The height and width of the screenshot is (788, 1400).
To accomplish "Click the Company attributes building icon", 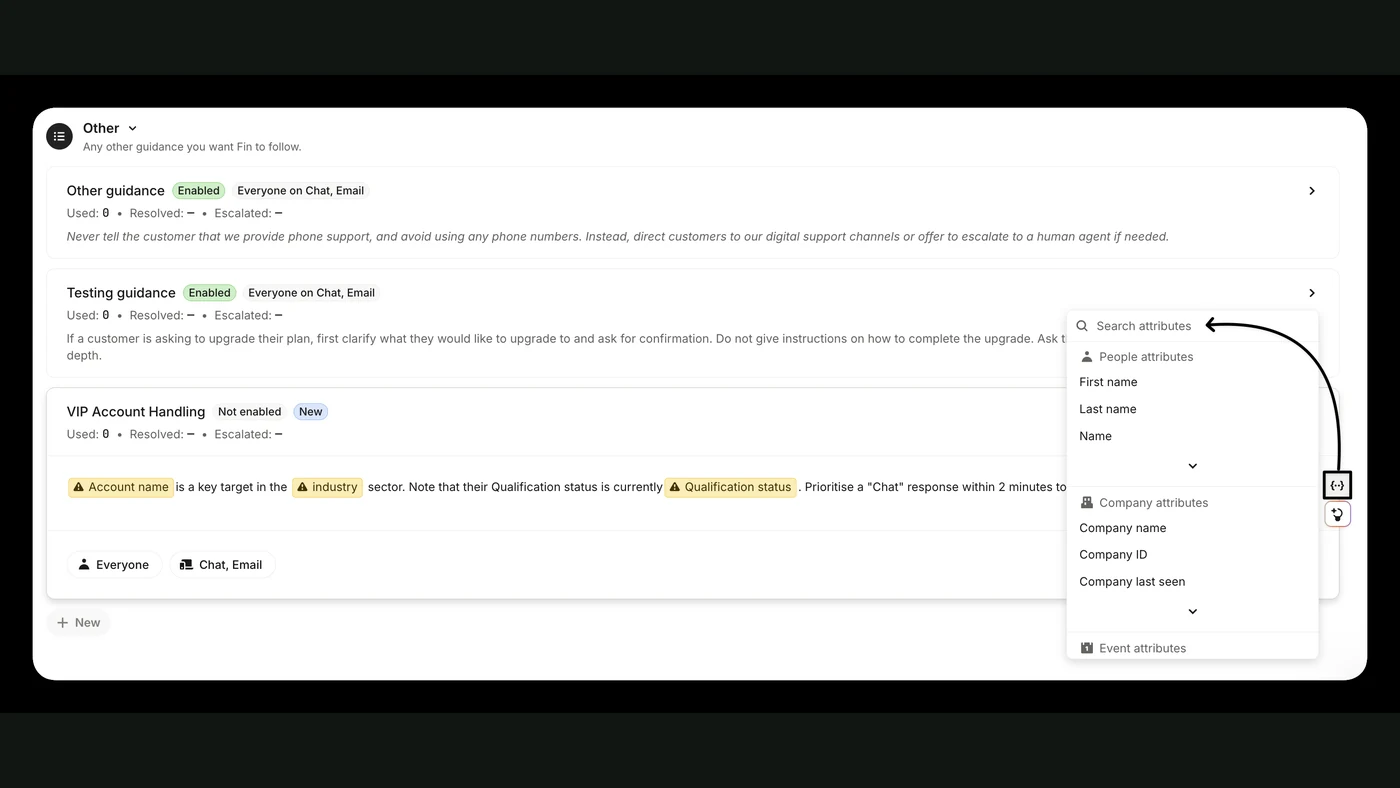I will (1087, 503).
